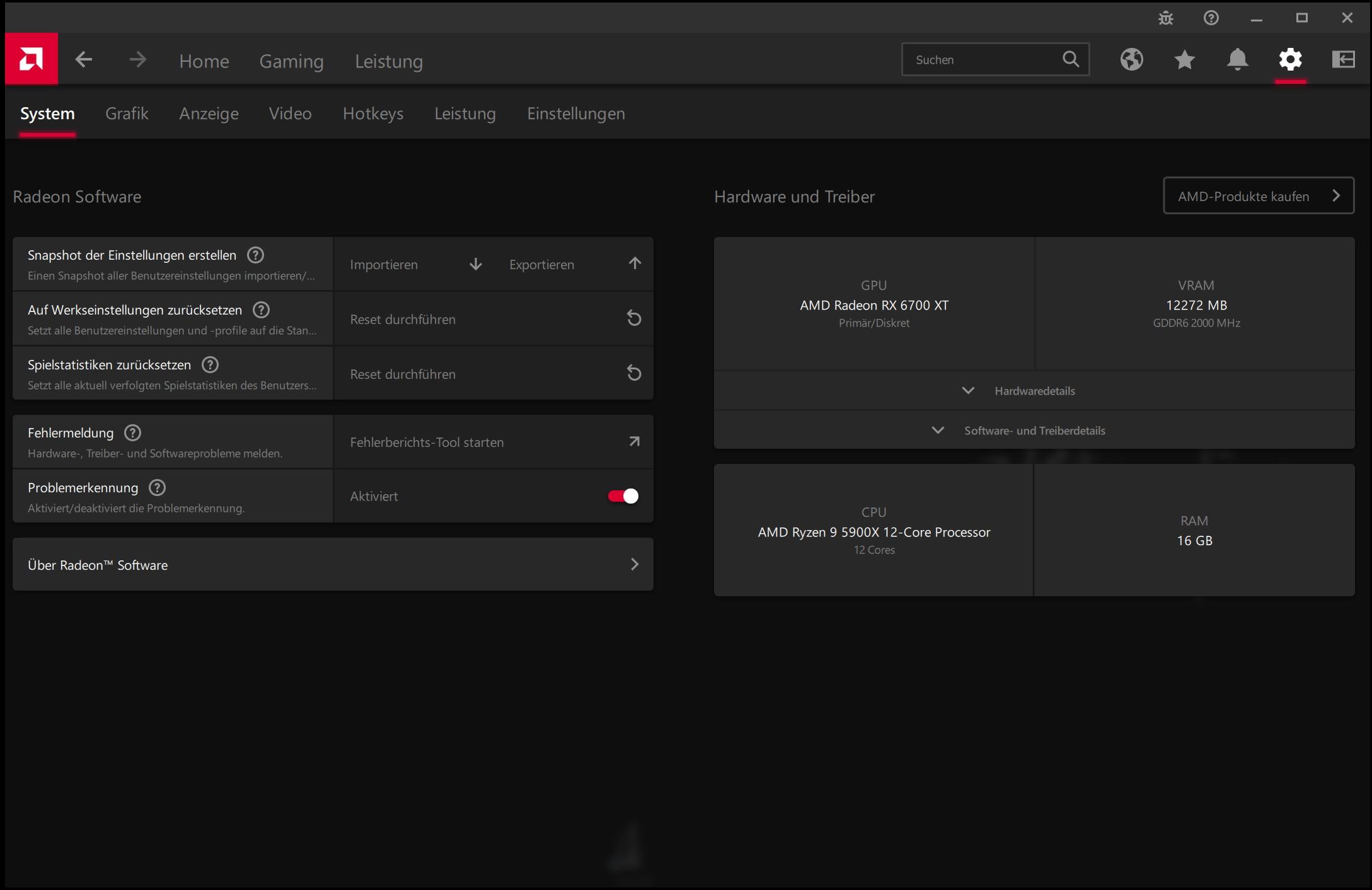This screenshot has width=1372, height=890.
Task: Click reset icon for Spielstatistiken row
Action: (x=634, y=373)
